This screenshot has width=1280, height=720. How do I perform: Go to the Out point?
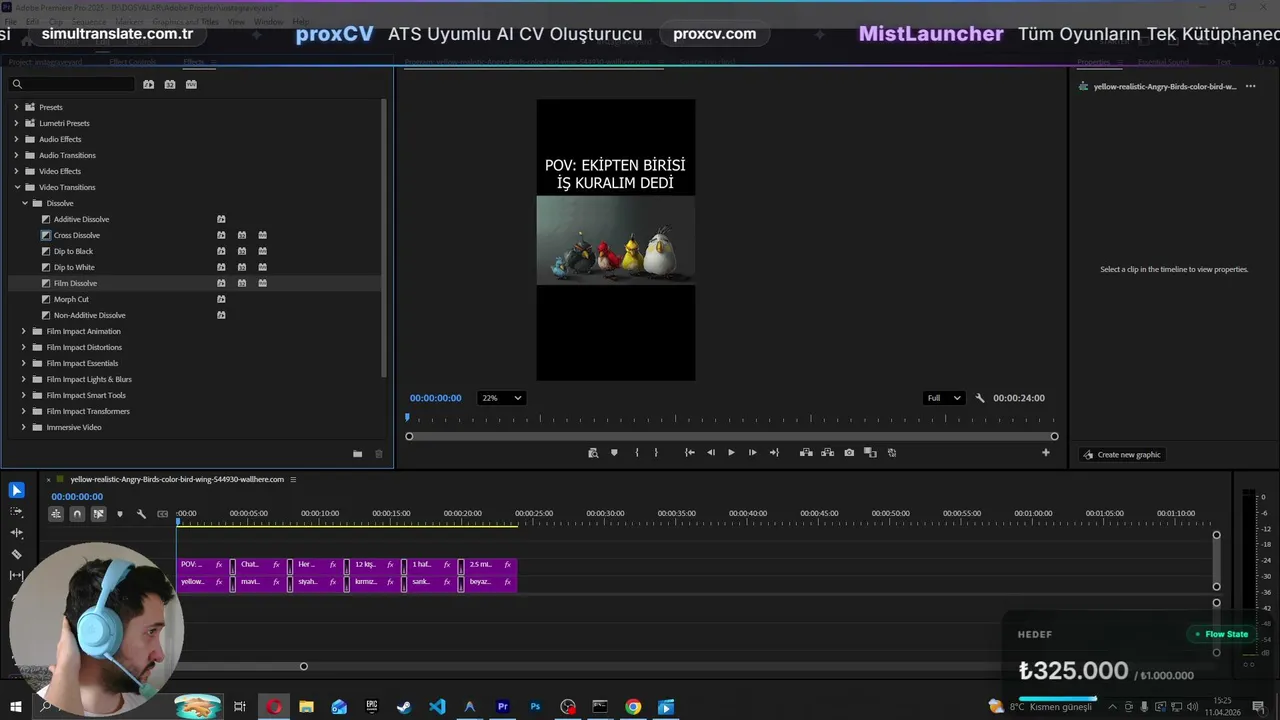774,453
